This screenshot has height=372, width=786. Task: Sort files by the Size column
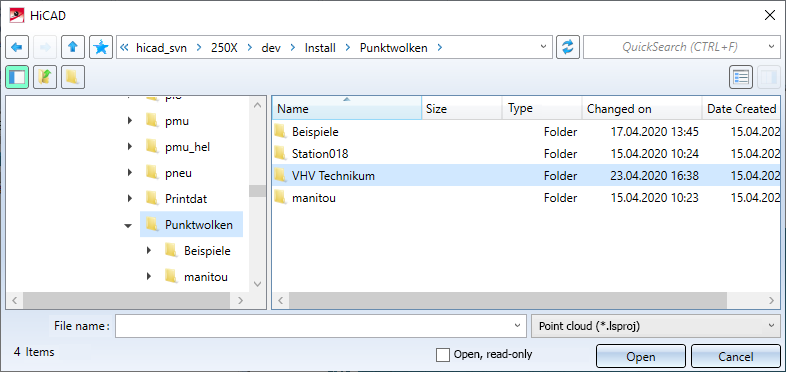pos(462,108)
